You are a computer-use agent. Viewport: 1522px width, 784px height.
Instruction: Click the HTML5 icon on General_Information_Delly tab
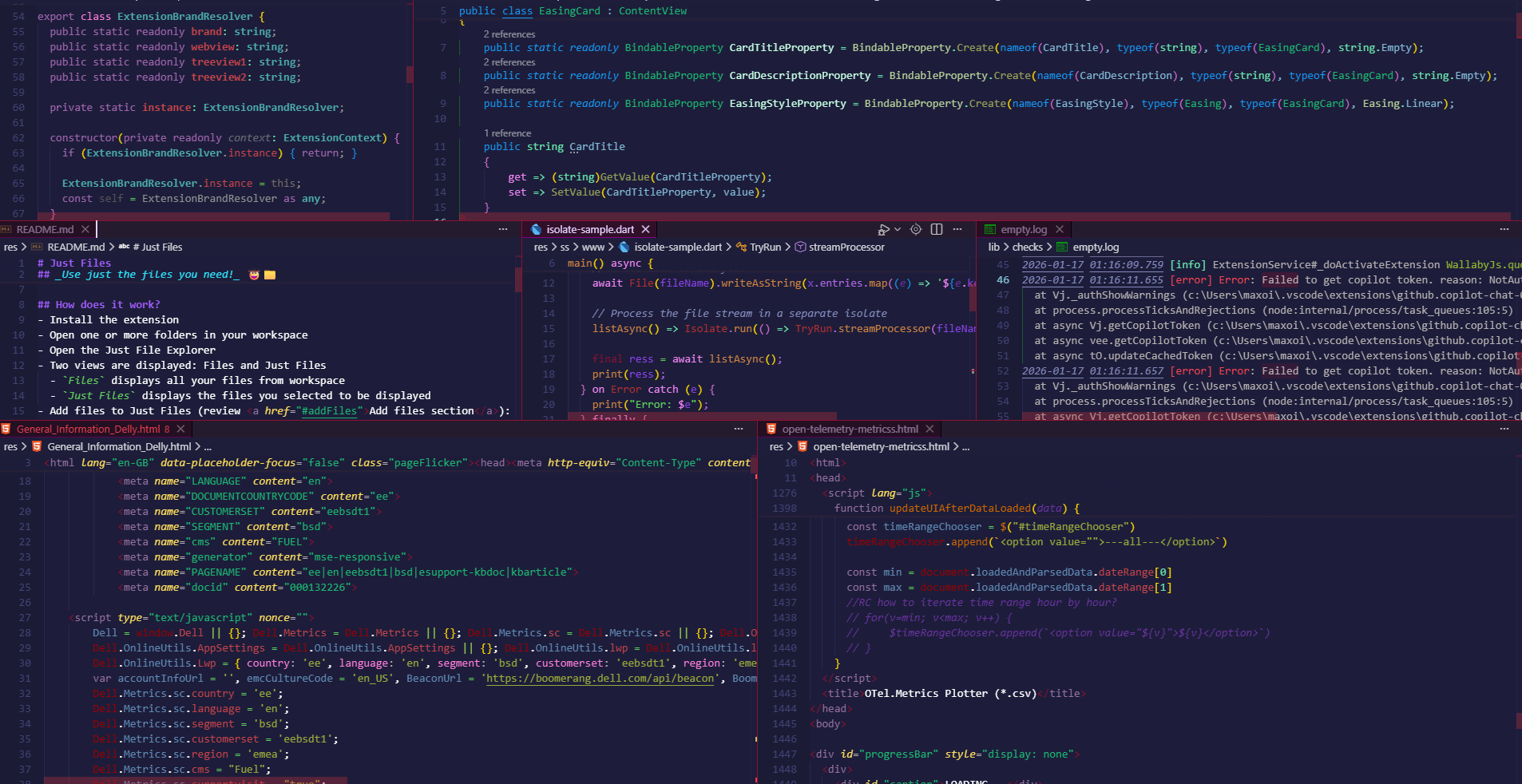click(x=6, y=430)
